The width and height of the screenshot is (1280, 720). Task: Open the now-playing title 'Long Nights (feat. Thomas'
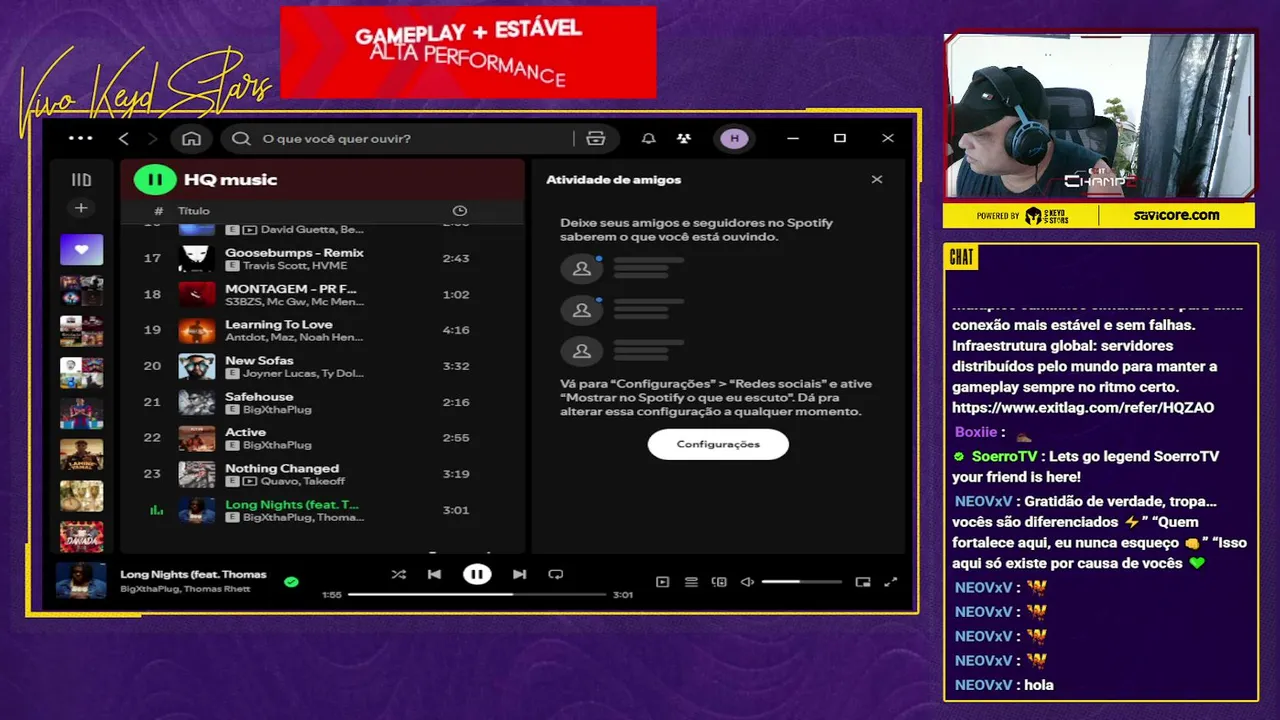point(193,574)
